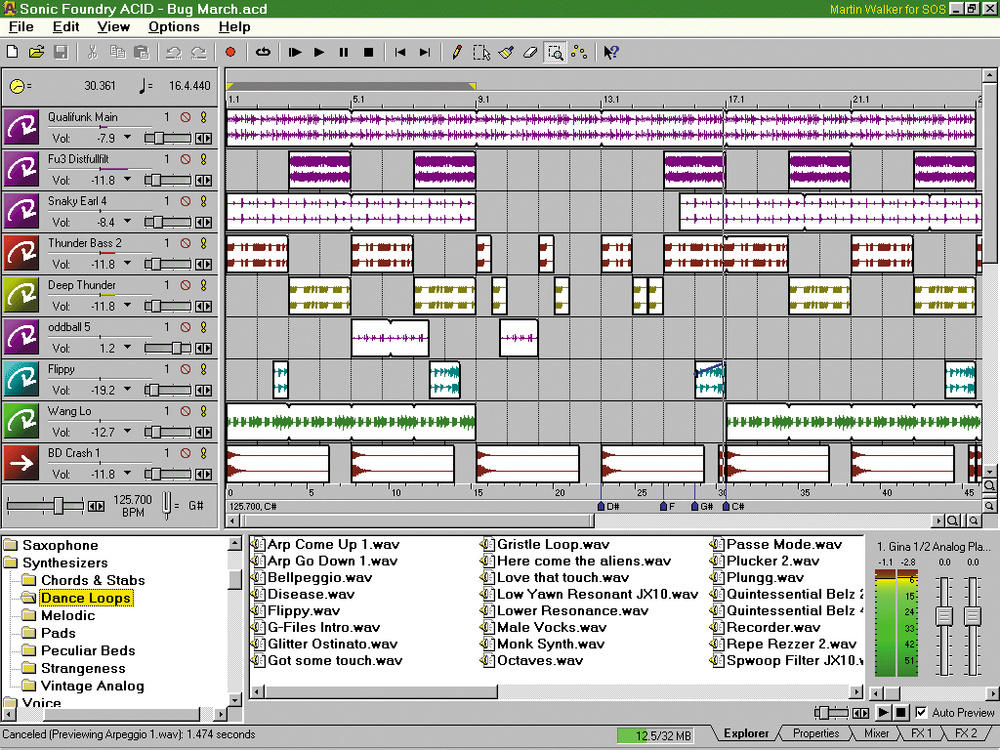The height and width of the screenshot is (750, 1000).
Task: Open Vol dropdown on Thunder Bass 2
Action: 127,264
